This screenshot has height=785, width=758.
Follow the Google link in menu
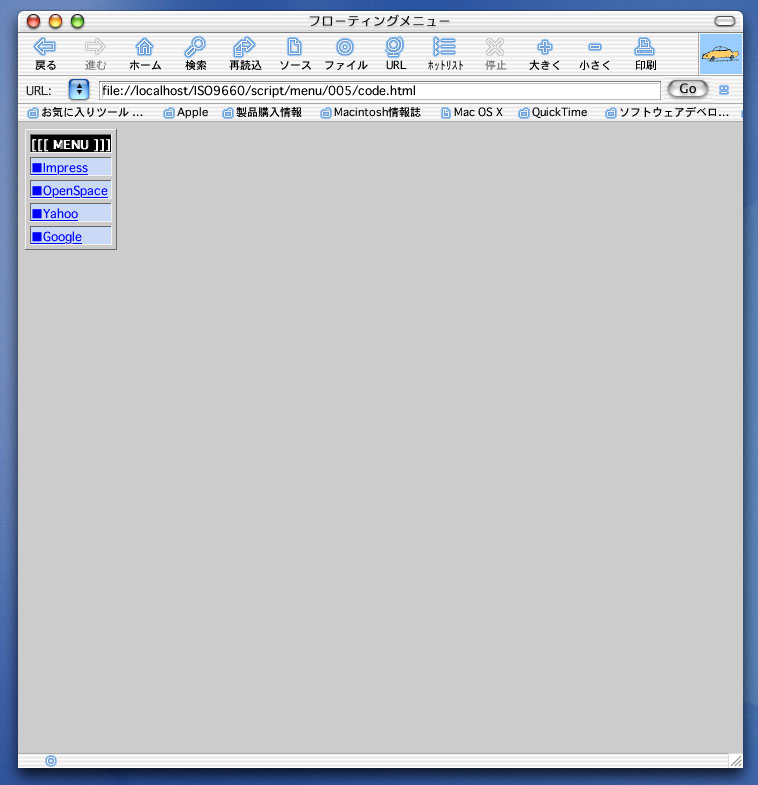coord(57,237)
